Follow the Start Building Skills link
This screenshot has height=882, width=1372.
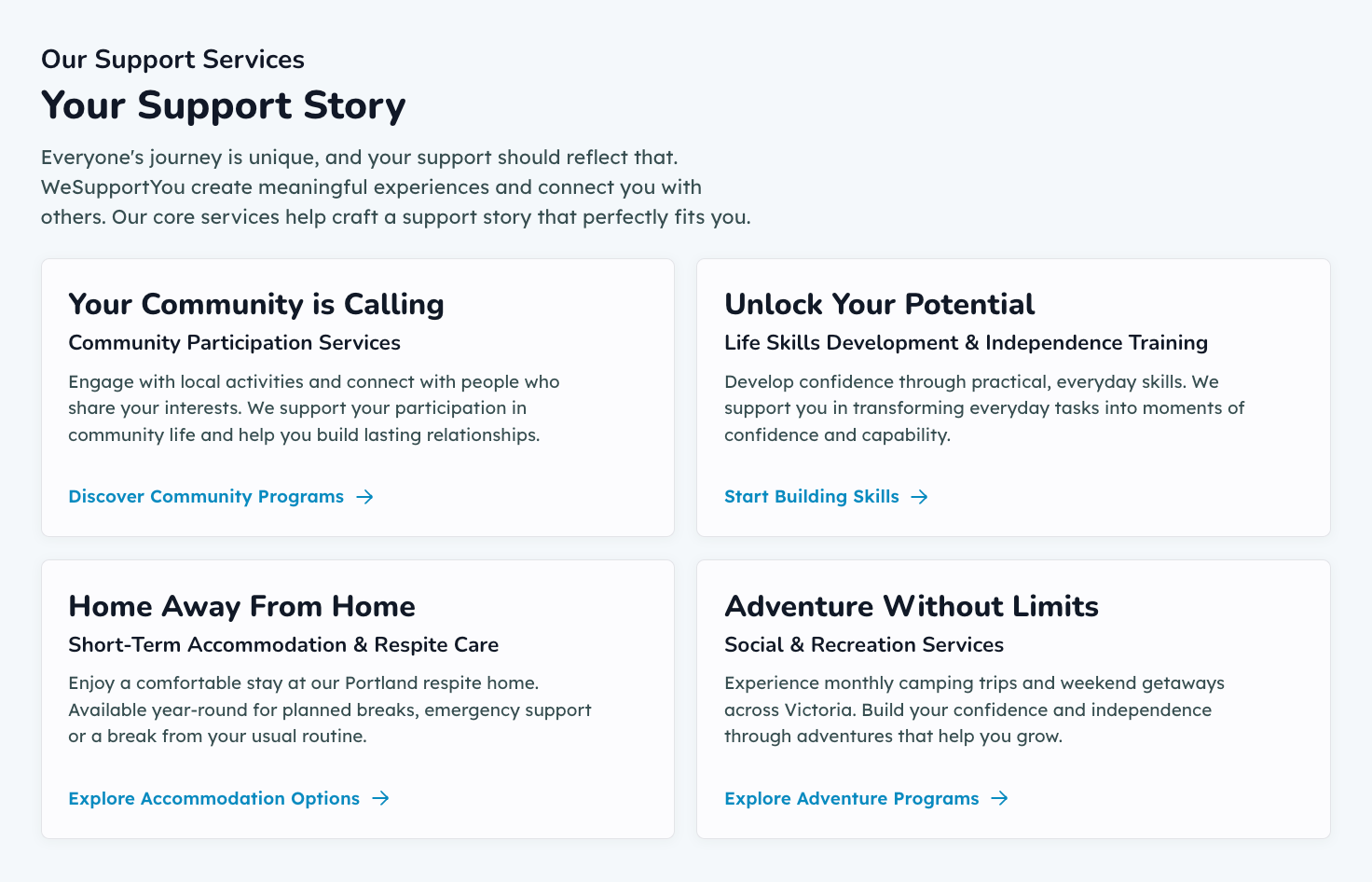tap(827, 497)
